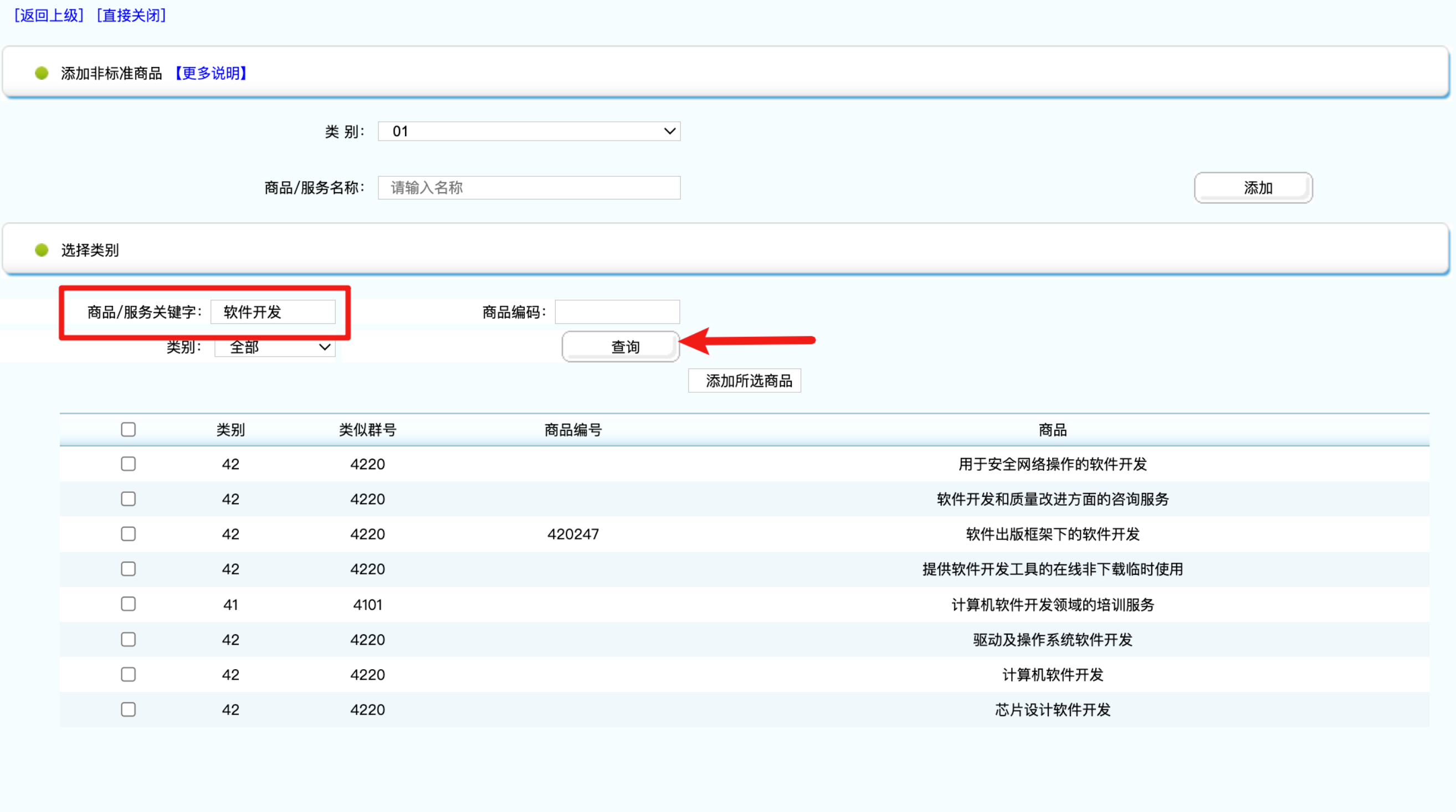This screenshot has height=812, width=1456.
Task: Click the 类似群号 column header
Action: 367,430
